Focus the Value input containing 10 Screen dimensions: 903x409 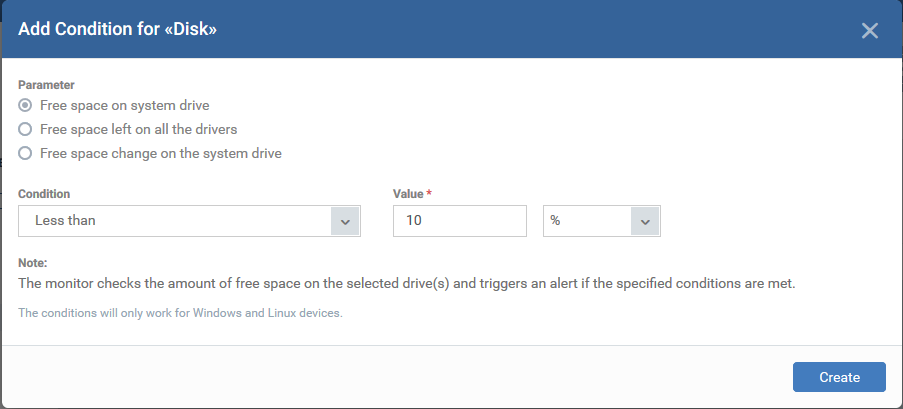pos(460,221)
